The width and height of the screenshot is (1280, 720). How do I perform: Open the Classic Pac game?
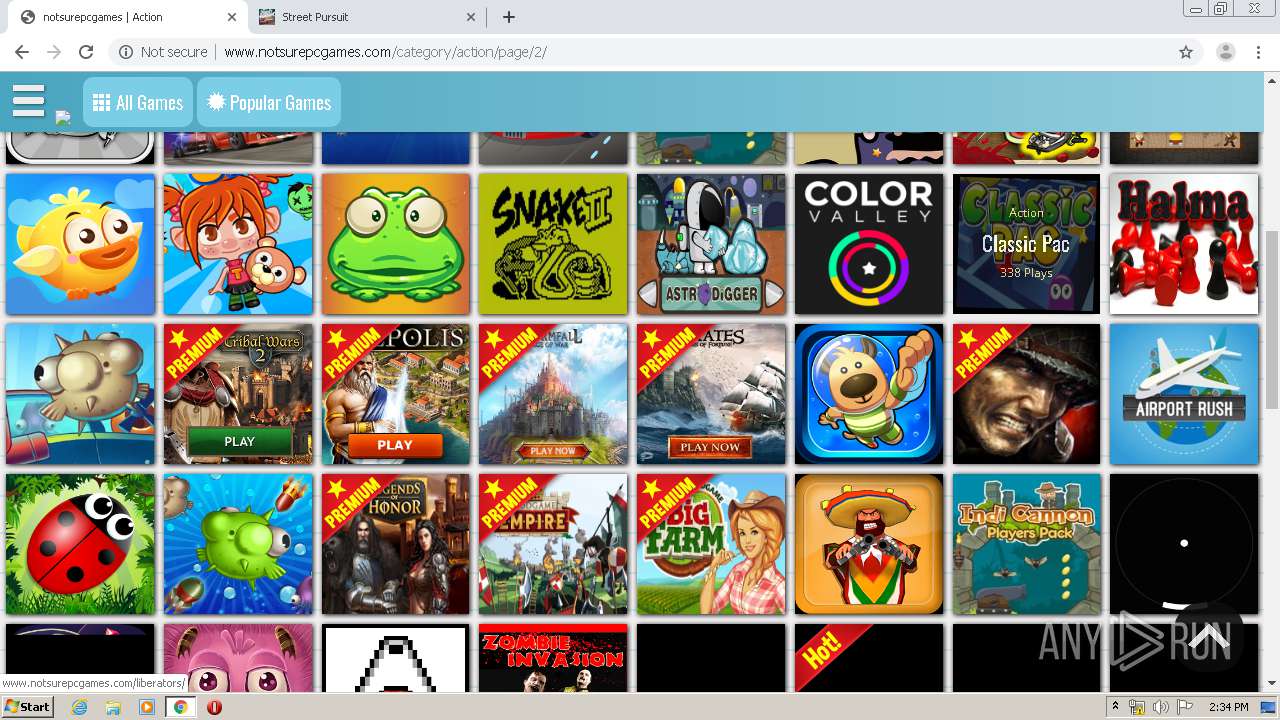point(1026,244)
